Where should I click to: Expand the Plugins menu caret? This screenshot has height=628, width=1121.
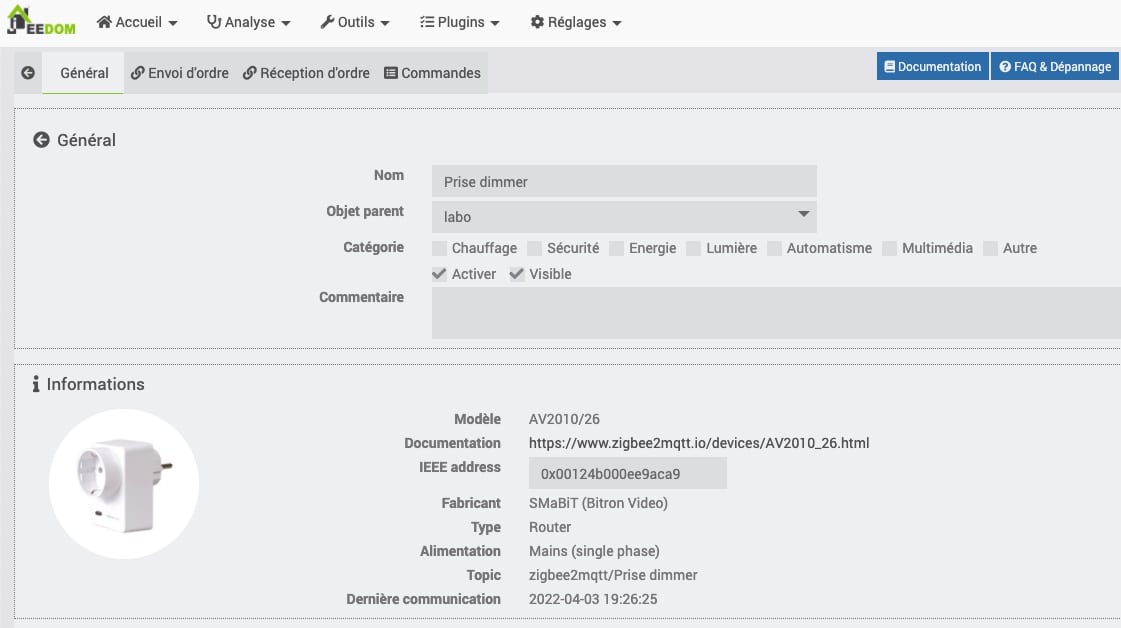(495, 23)
